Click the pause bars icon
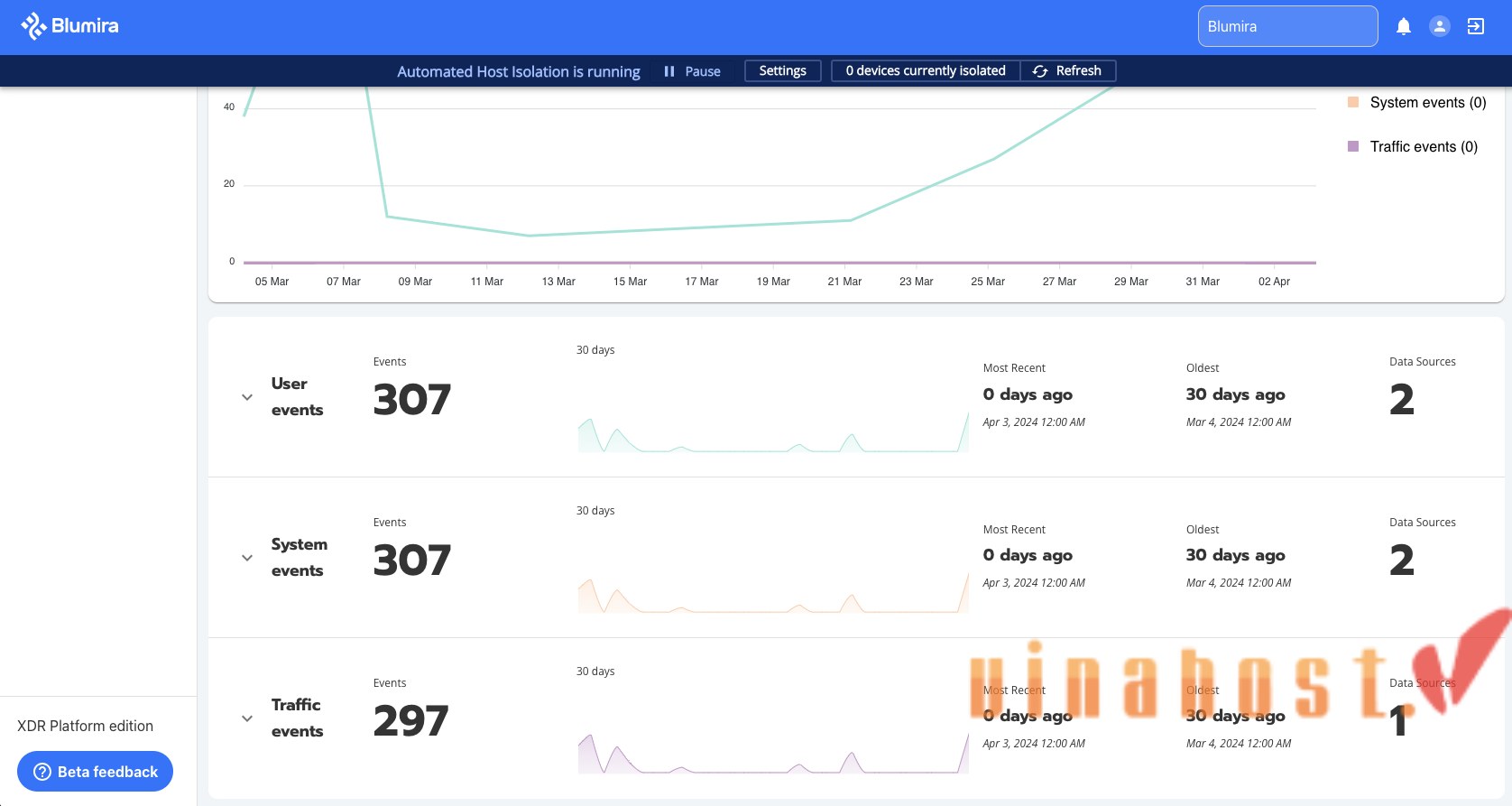Viewport: 1512px width, 806px height. pyautogui.click(x=669, y=71)
